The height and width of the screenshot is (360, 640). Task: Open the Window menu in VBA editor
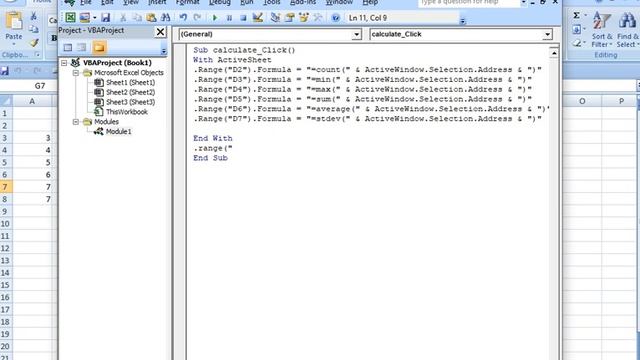(x=339, y=2)
